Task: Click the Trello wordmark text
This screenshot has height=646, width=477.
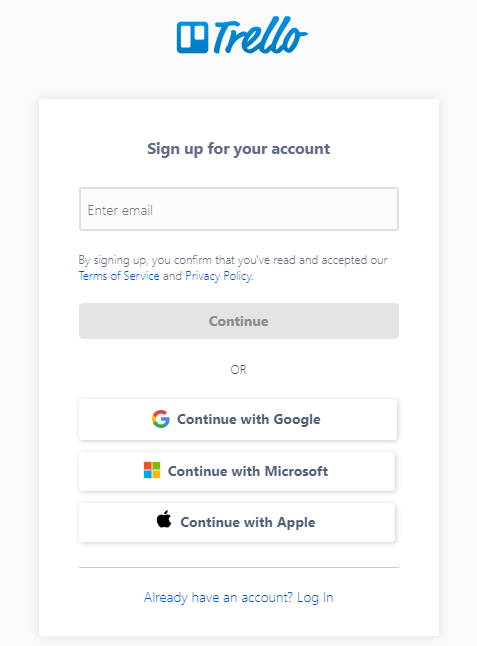Action: pyautogui.click(x=260, y=35)
